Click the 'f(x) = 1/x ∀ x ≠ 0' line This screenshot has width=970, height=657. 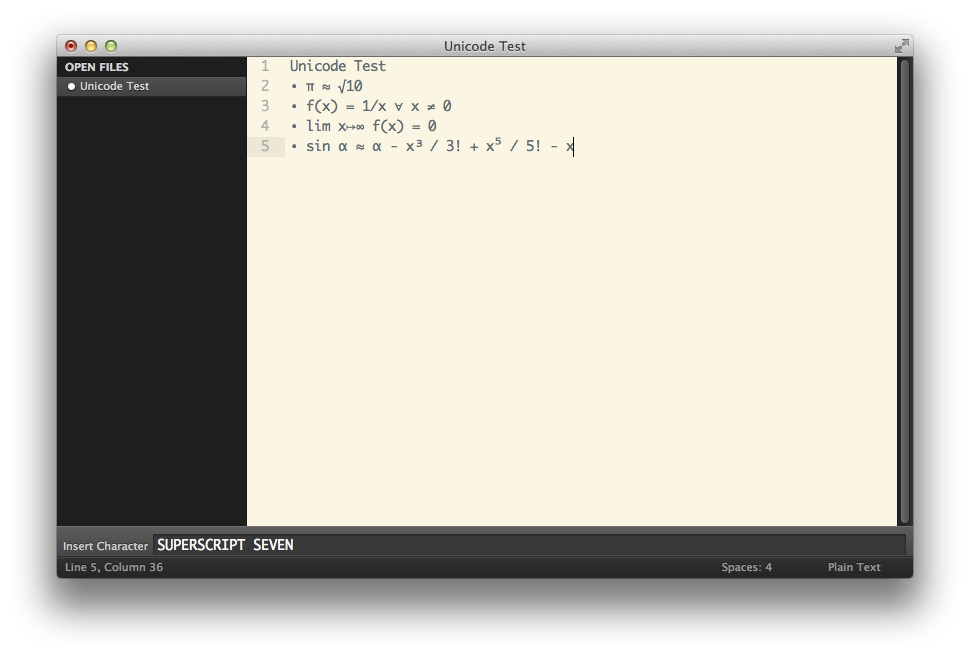pos(379,106)
